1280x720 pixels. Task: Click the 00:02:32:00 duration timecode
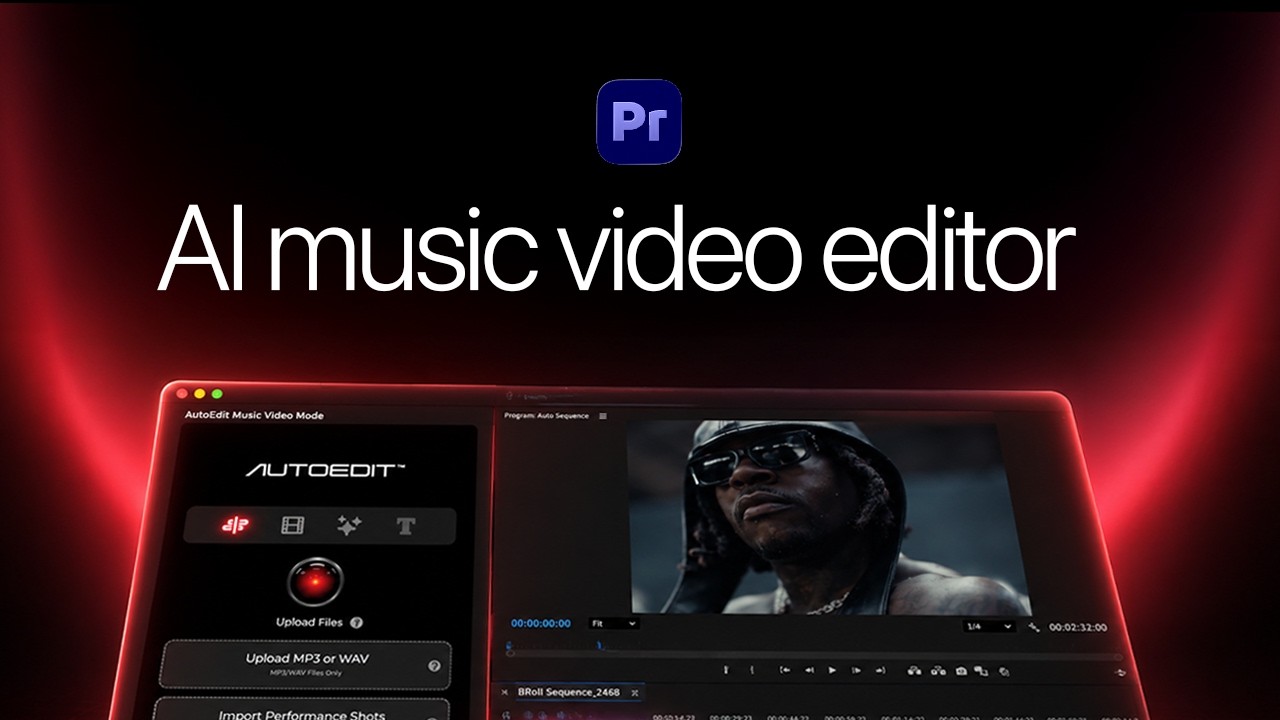(x=1078, y=628)
